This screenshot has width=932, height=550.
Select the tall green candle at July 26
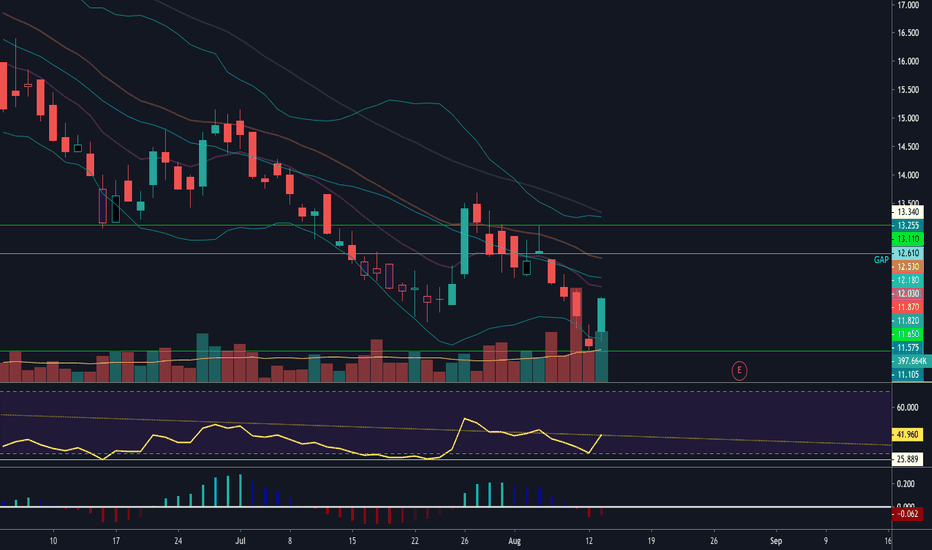click(x=464, y=241)
